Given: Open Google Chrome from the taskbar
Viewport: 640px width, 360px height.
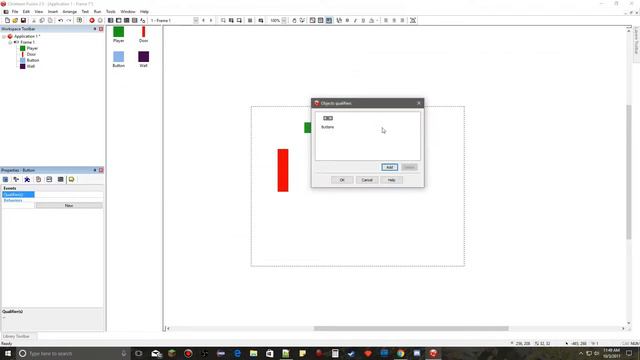Looking at the screenshot, I should [400, 353].
